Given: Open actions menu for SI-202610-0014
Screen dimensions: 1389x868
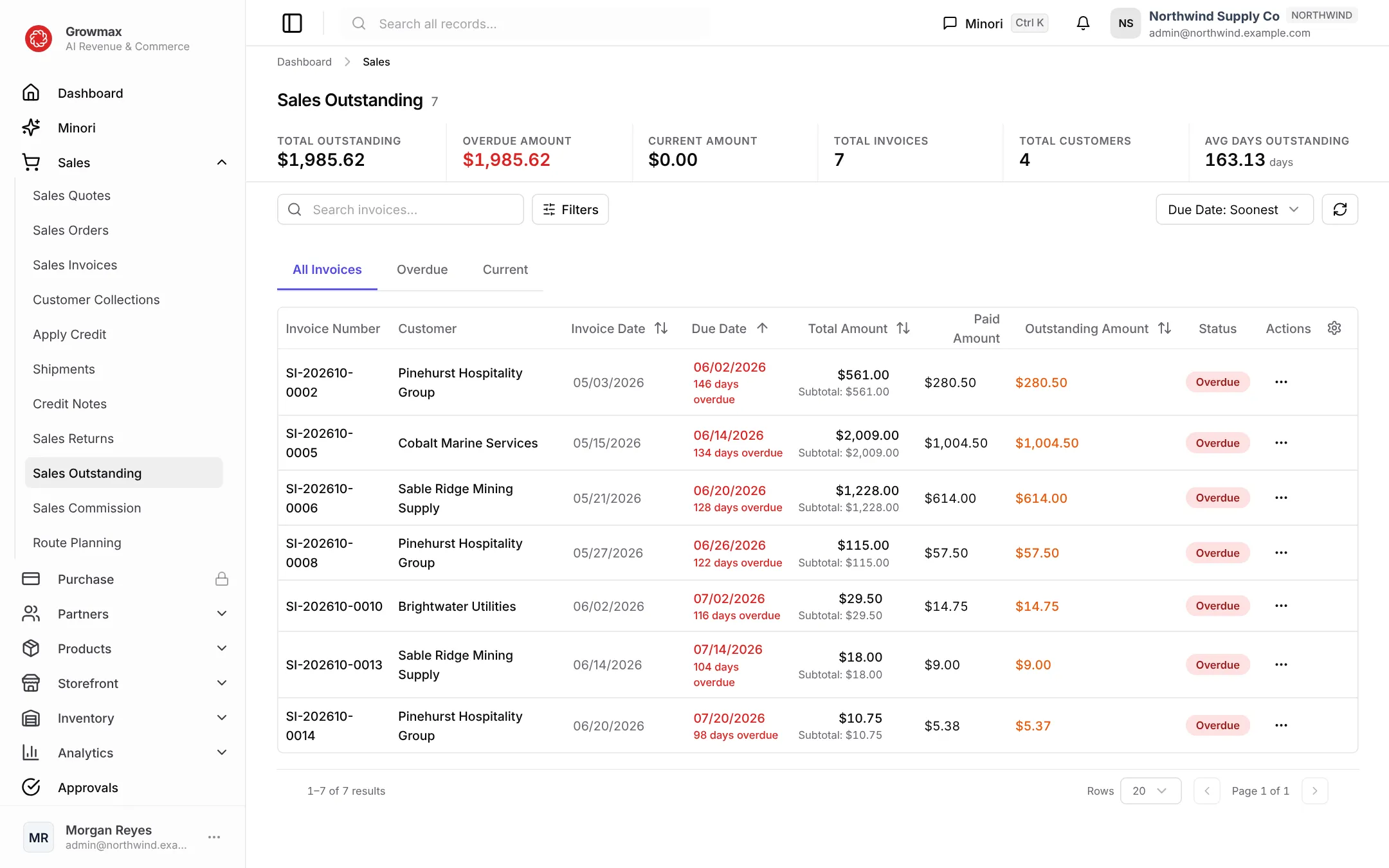Looking at the screenshot, I should 1281,725.
